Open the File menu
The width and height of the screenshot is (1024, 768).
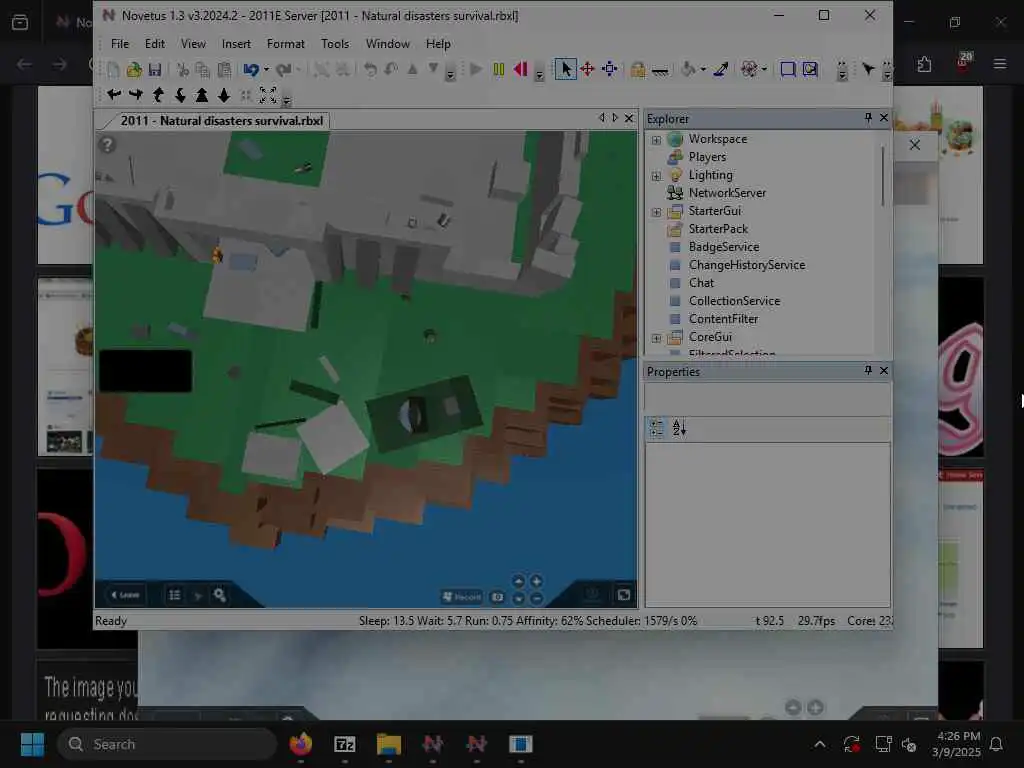click(120, 44)
